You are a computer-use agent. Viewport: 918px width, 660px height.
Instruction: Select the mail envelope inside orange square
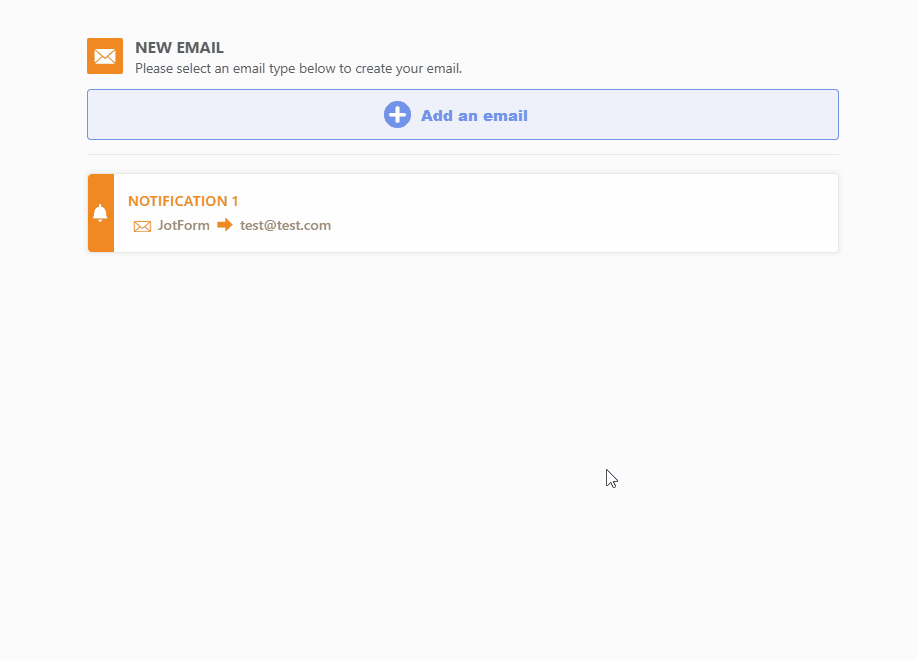tap(105, 56)
